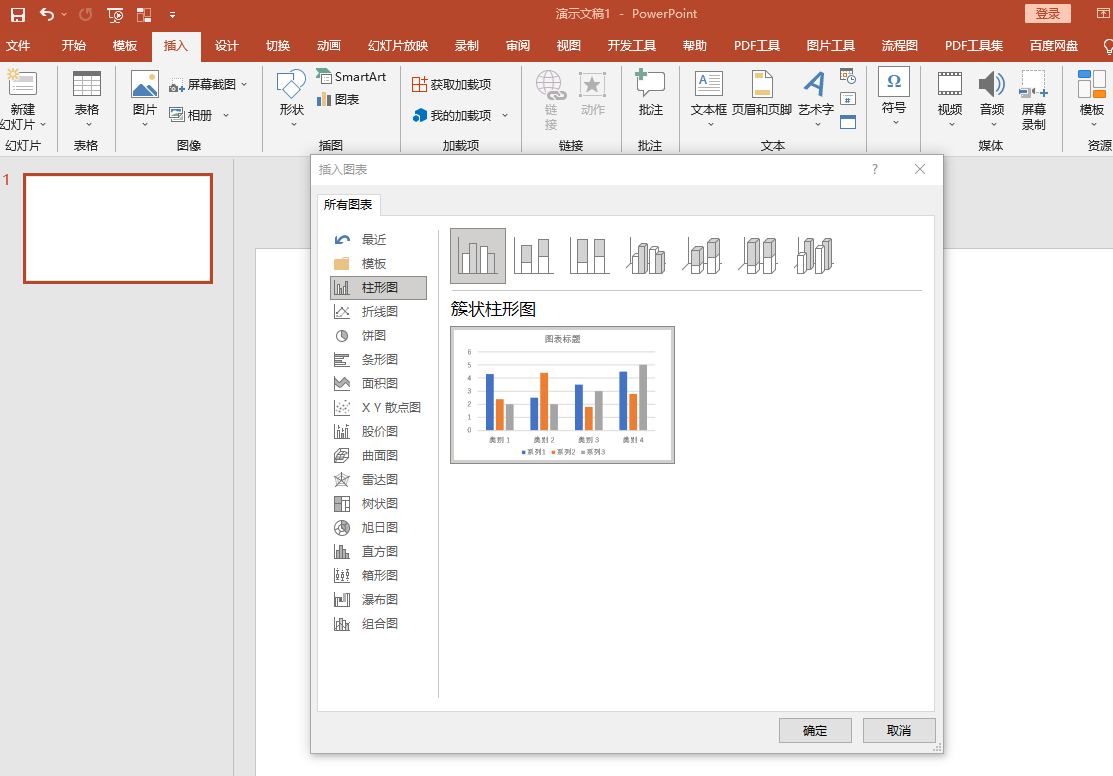Undo the last action

(x=47, y=14)
